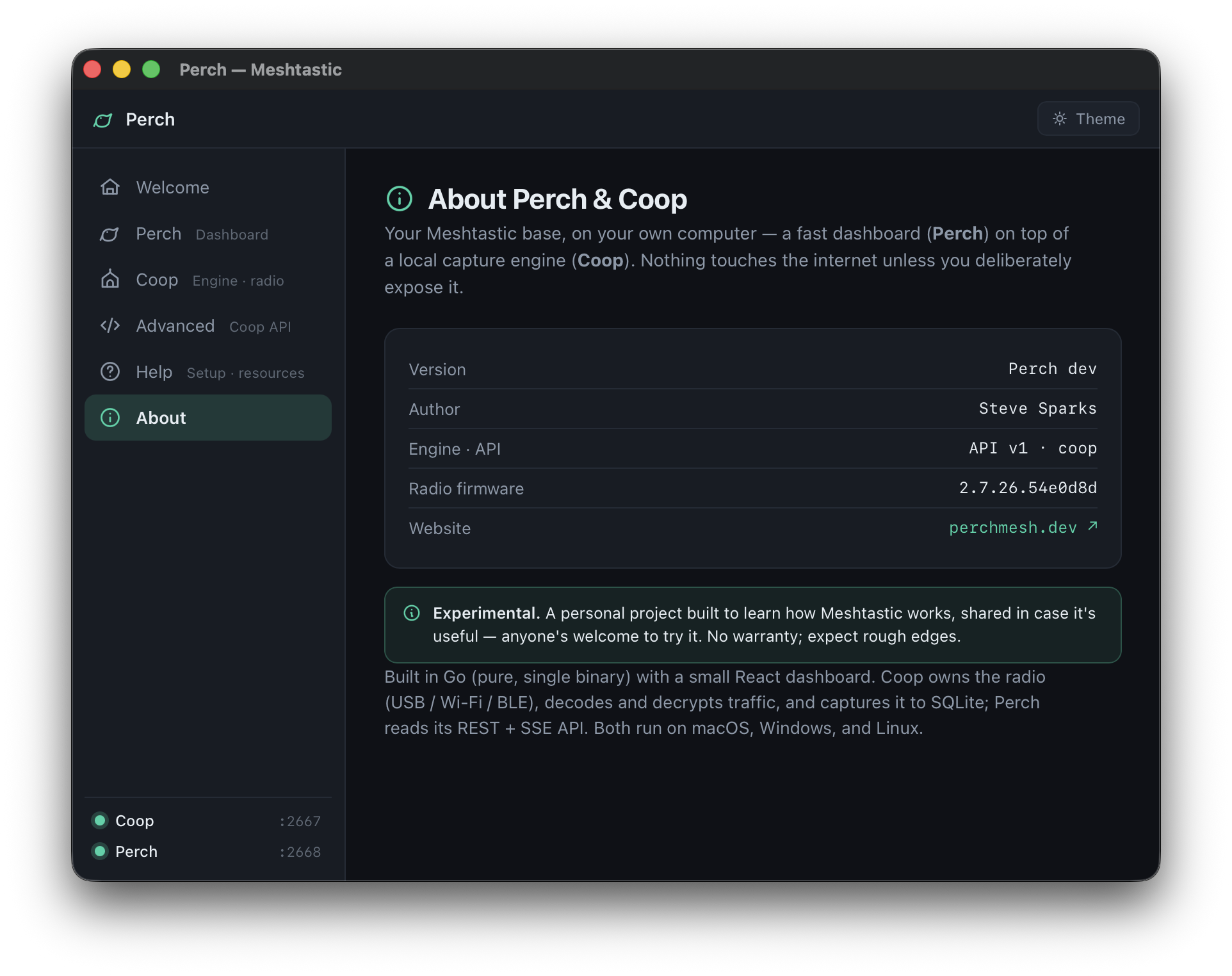Click the Coop service status label

pyautogui.click(x=134, y=821)
